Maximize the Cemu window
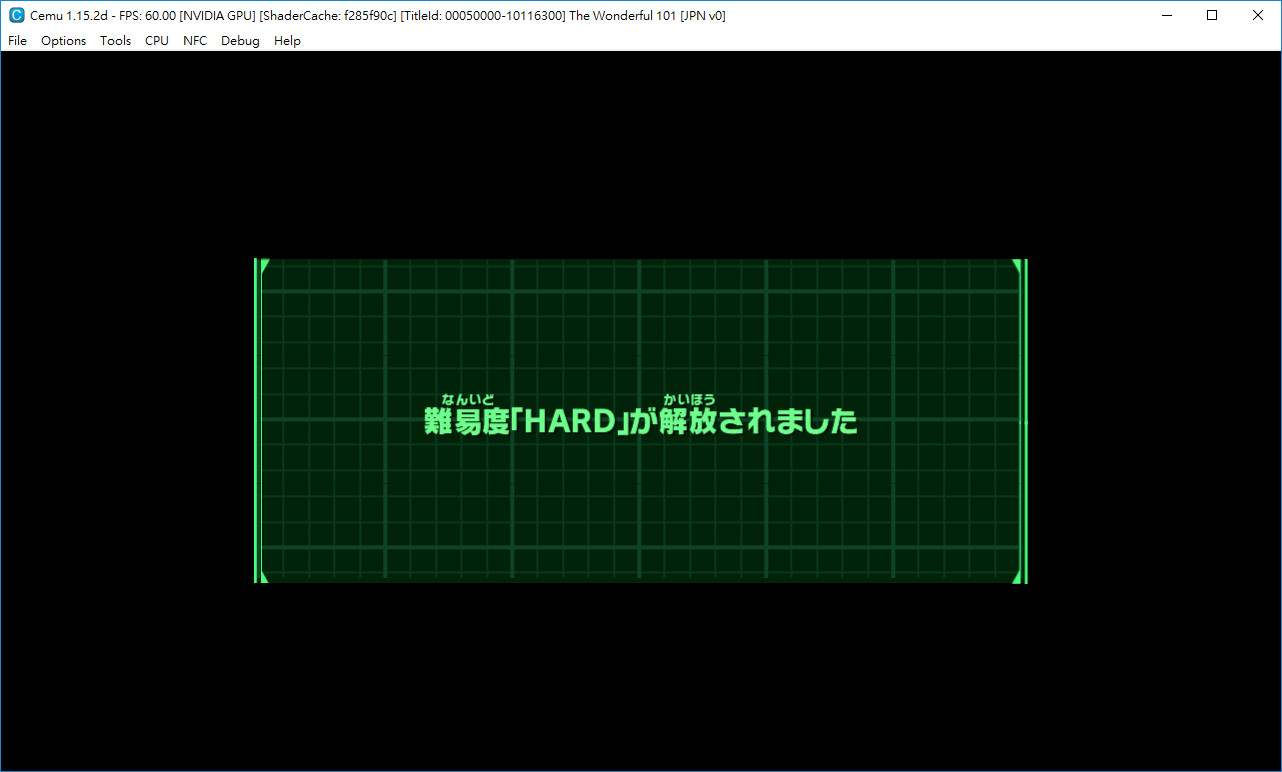The image size is (1282, 772). tap(1212, 15)
